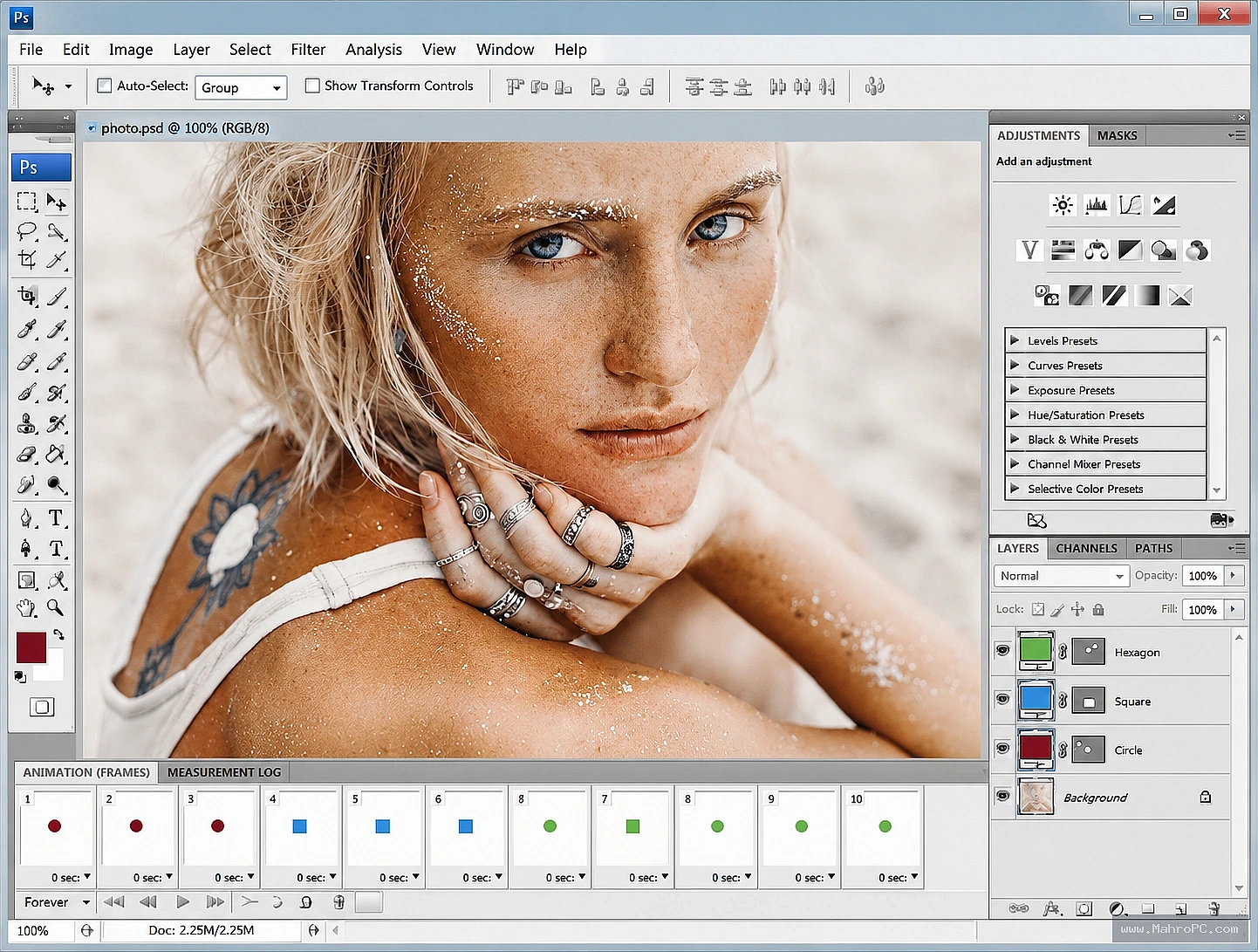The width and height of the screenshot is (1258, 952).
Task: Open the Group auto-select dropdown
Action: tap(241, 87)
